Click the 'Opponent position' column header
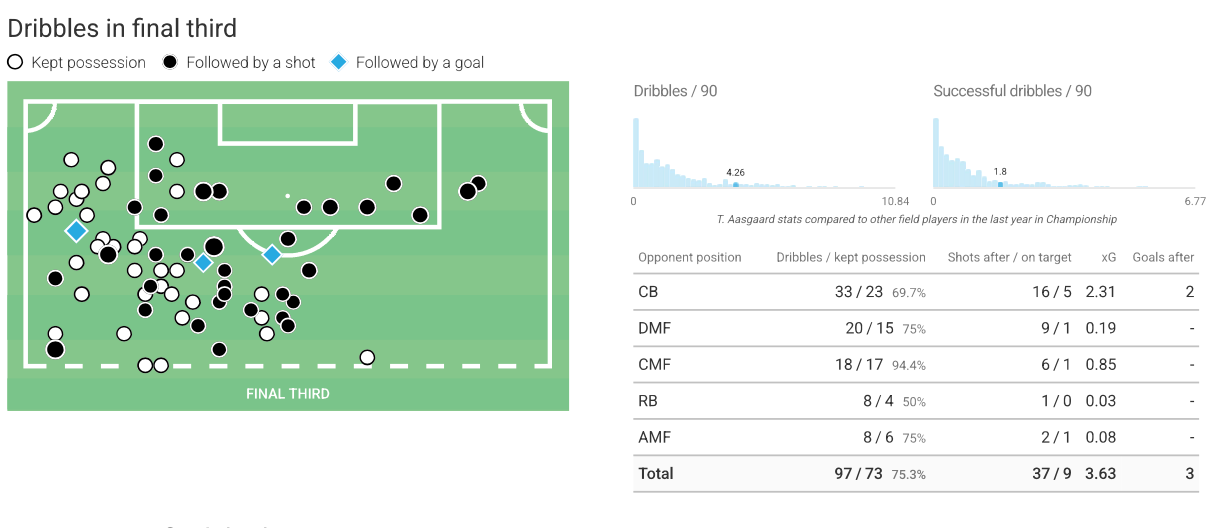1230x528 pixels. tap(690, 257)
